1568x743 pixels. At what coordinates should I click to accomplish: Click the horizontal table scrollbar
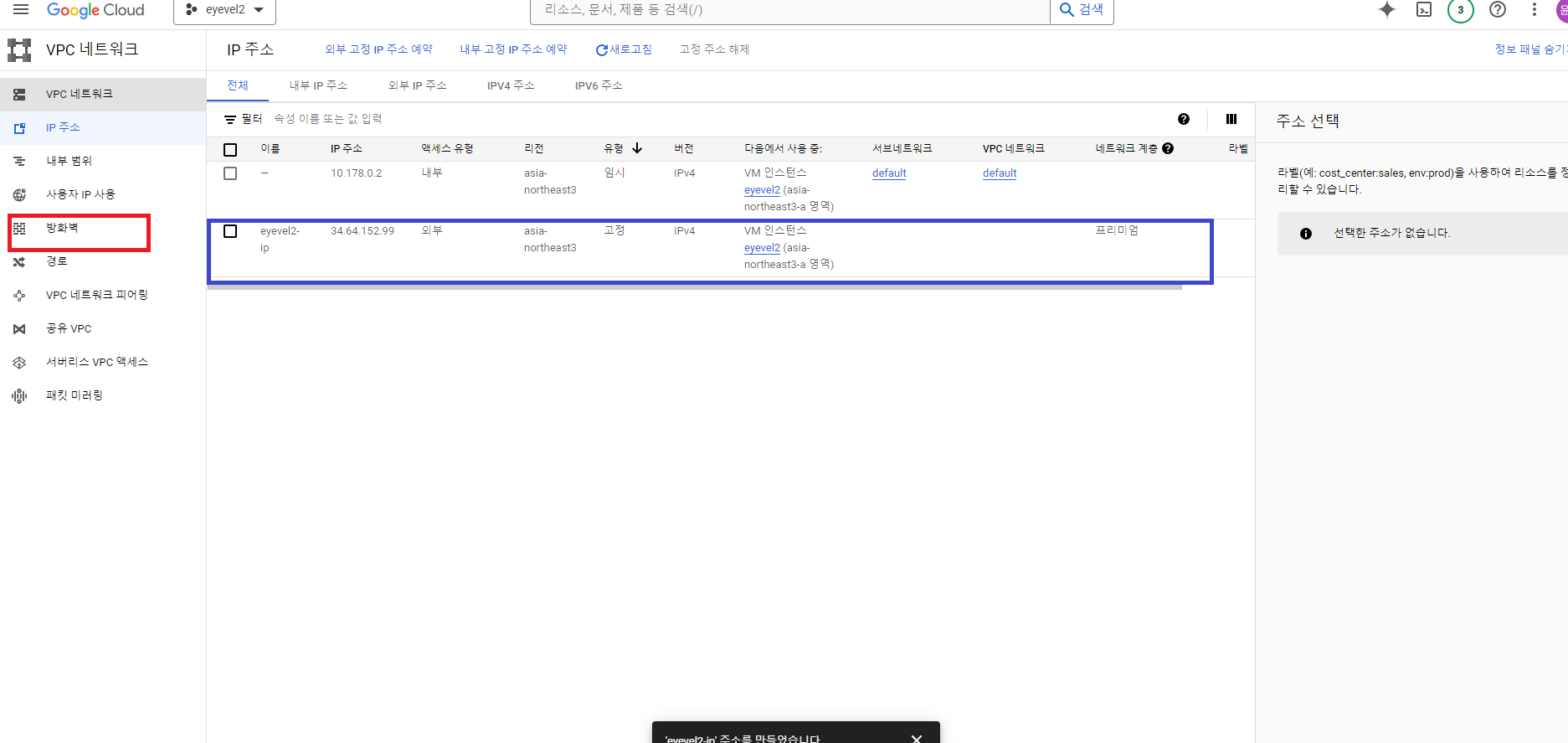point(695,286)
